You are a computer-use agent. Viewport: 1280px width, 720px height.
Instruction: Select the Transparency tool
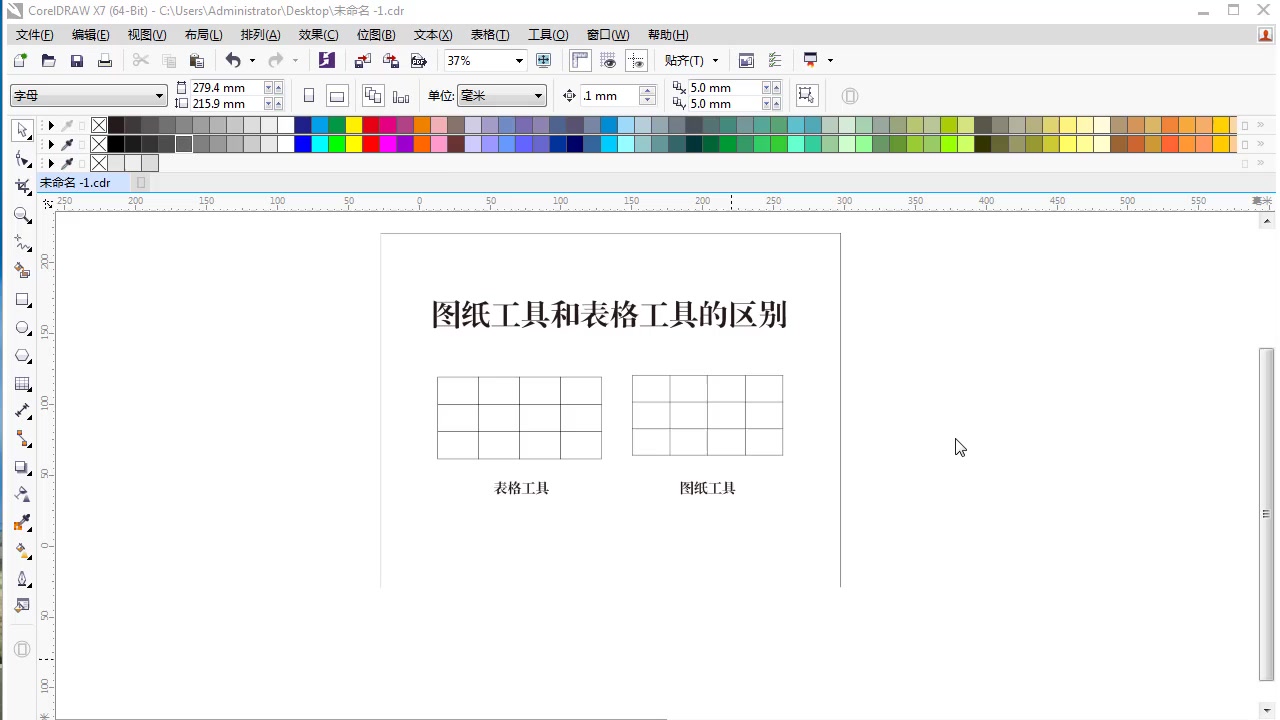pos(22,495)
